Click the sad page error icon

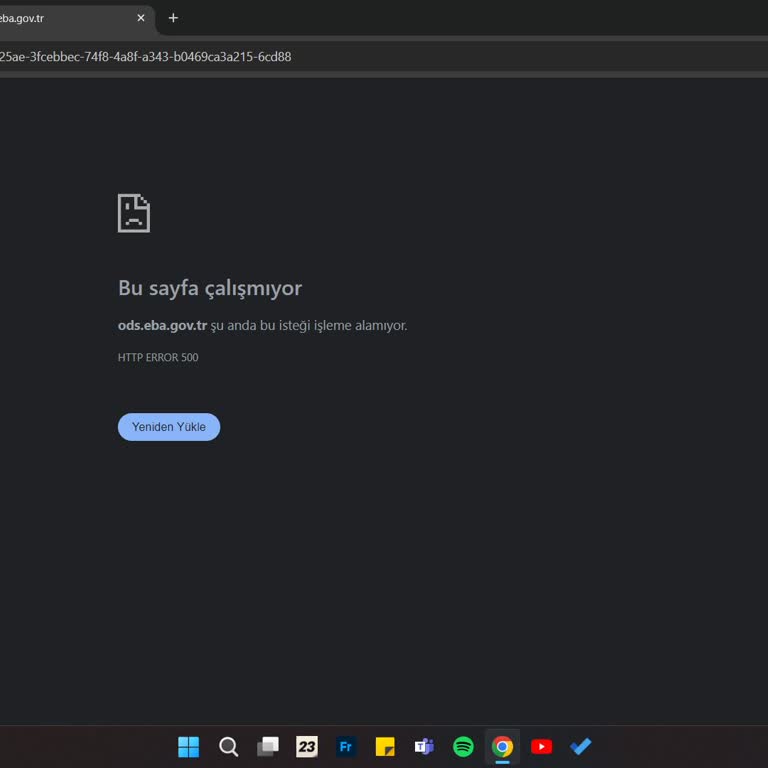[134, 213]
